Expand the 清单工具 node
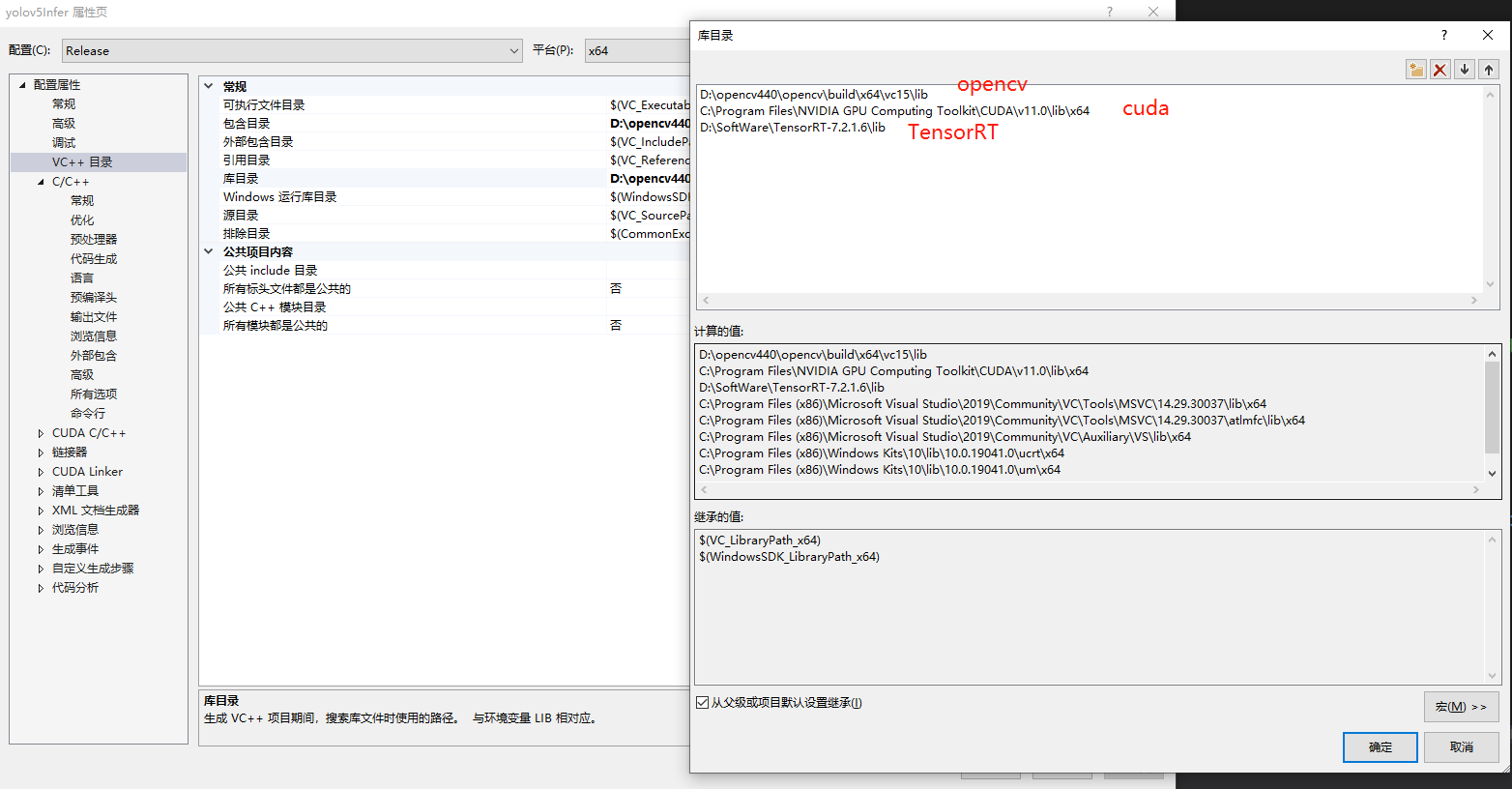 (x=41, y=491)
